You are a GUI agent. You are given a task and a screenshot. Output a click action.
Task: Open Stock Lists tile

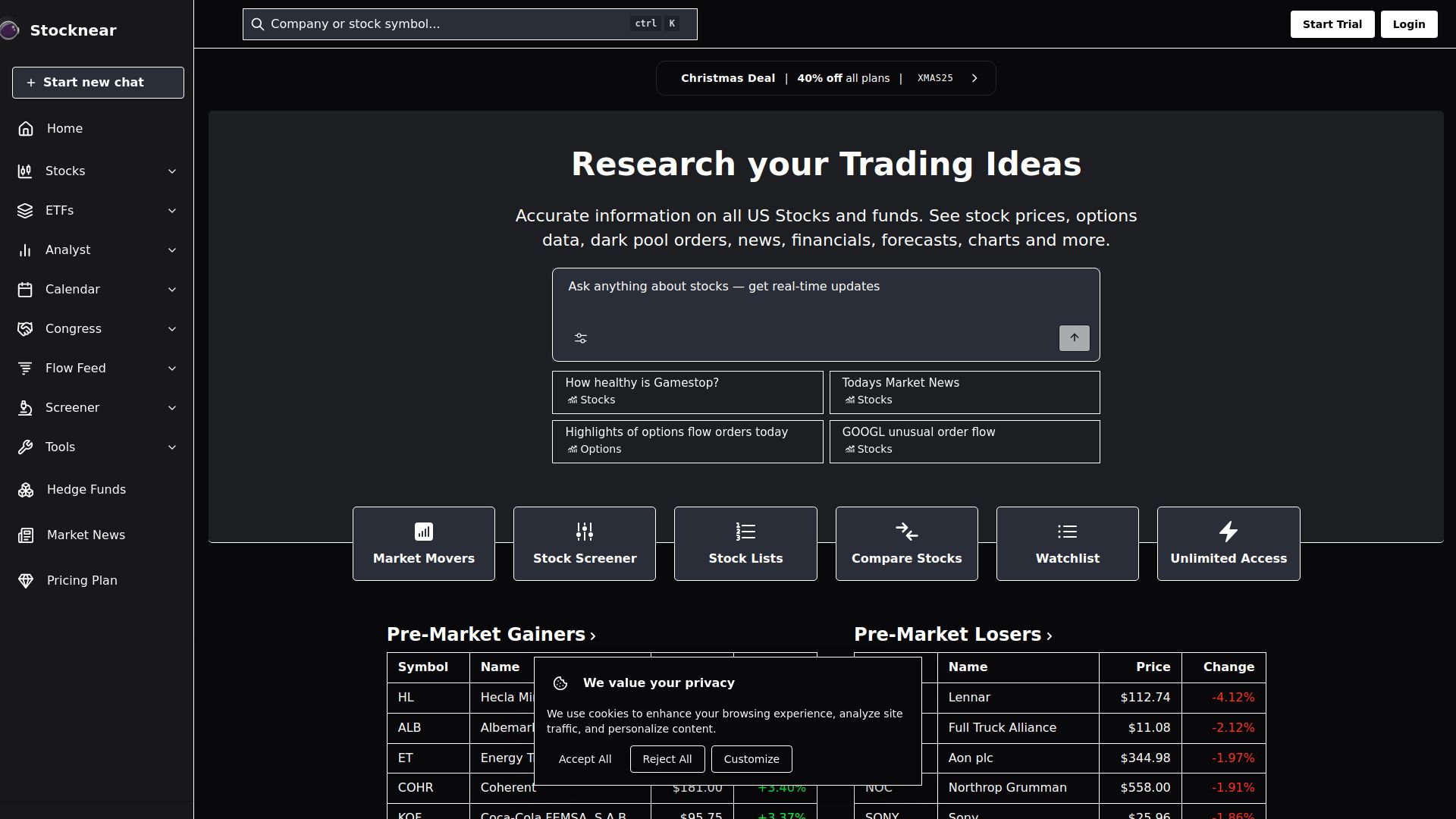pos(745,544)
